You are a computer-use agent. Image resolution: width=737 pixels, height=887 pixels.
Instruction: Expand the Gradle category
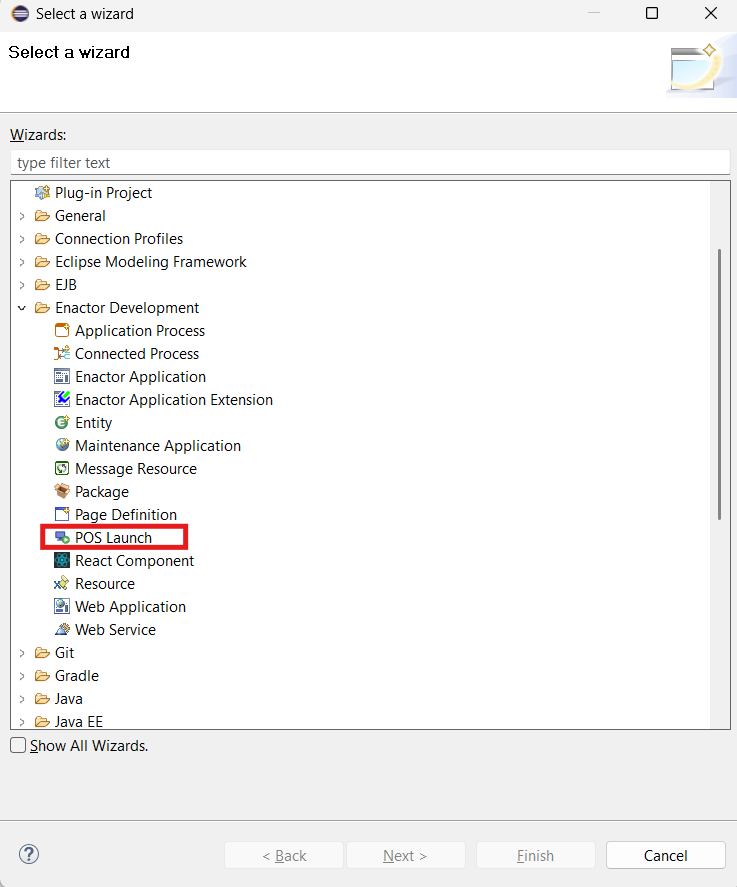tap(22, 676)
